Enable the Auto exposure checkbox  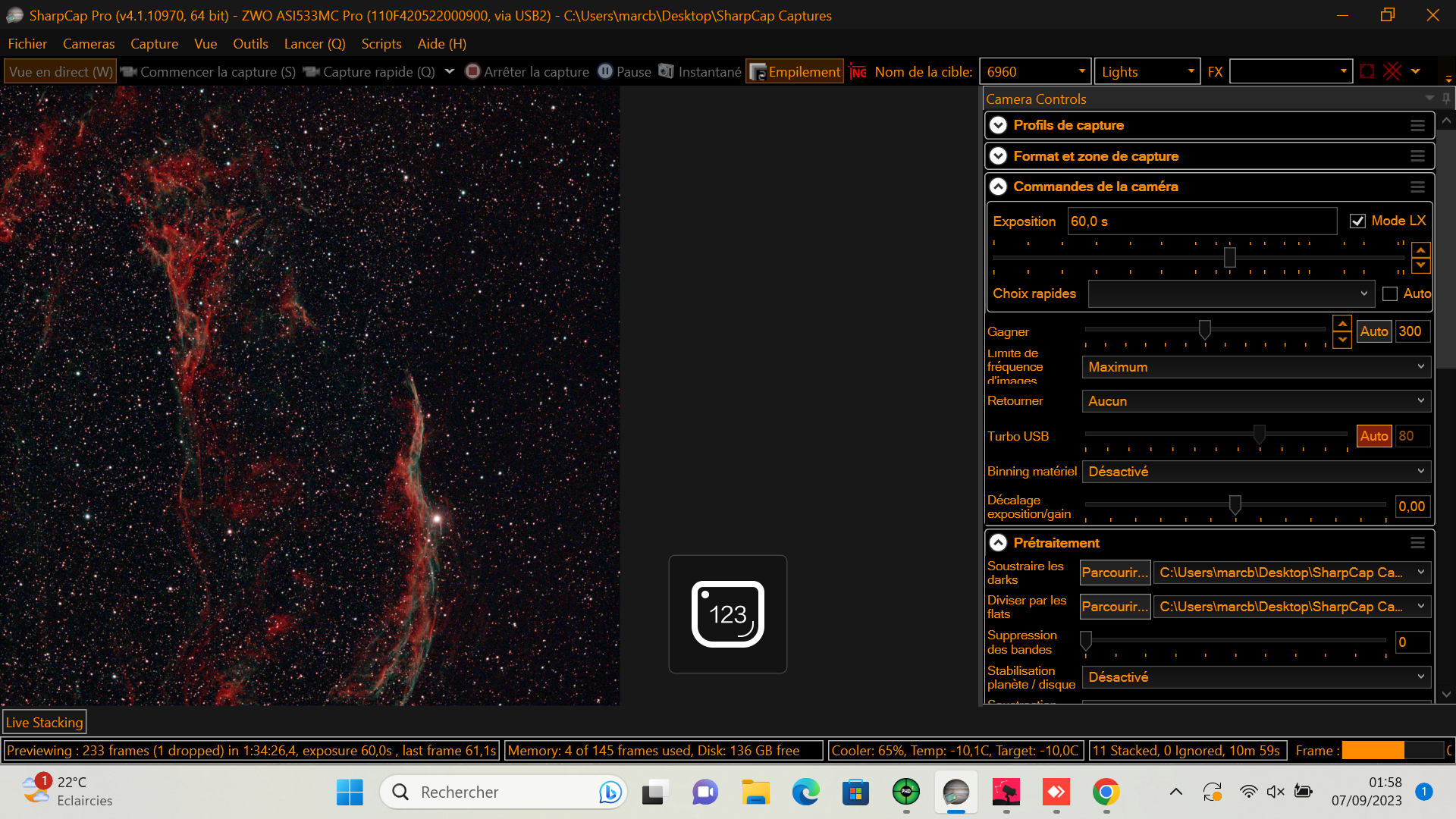pos(1389,293)
